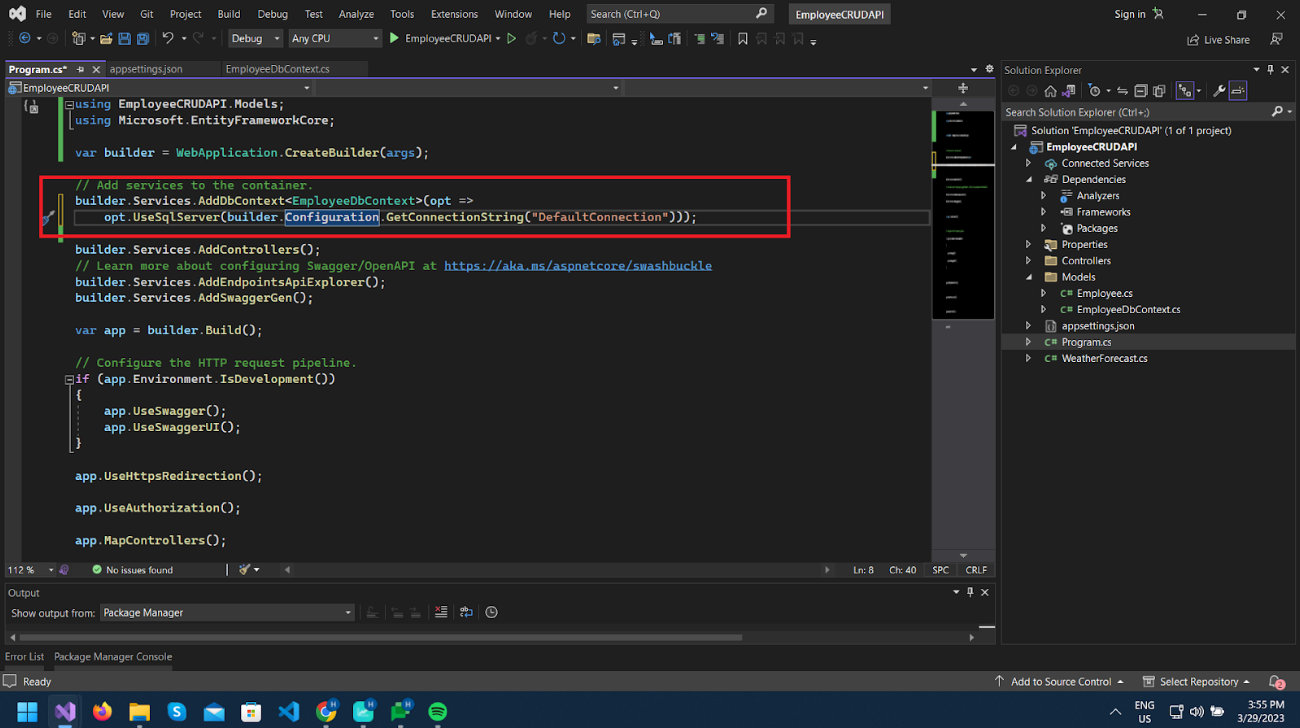Viewport: 1300px width, 728px height.
Task: Click the Search (Ctrl+Q) box
Action: (679, 14)
